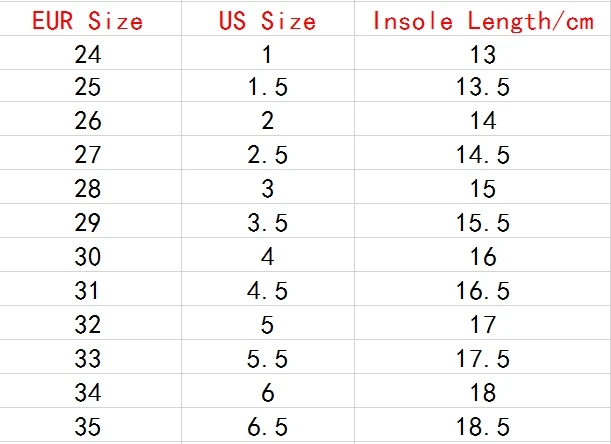Select the US size 6 cell
The width and height of the screenshot is (611, 444).
pyautogui.click(x=268, y=391)
